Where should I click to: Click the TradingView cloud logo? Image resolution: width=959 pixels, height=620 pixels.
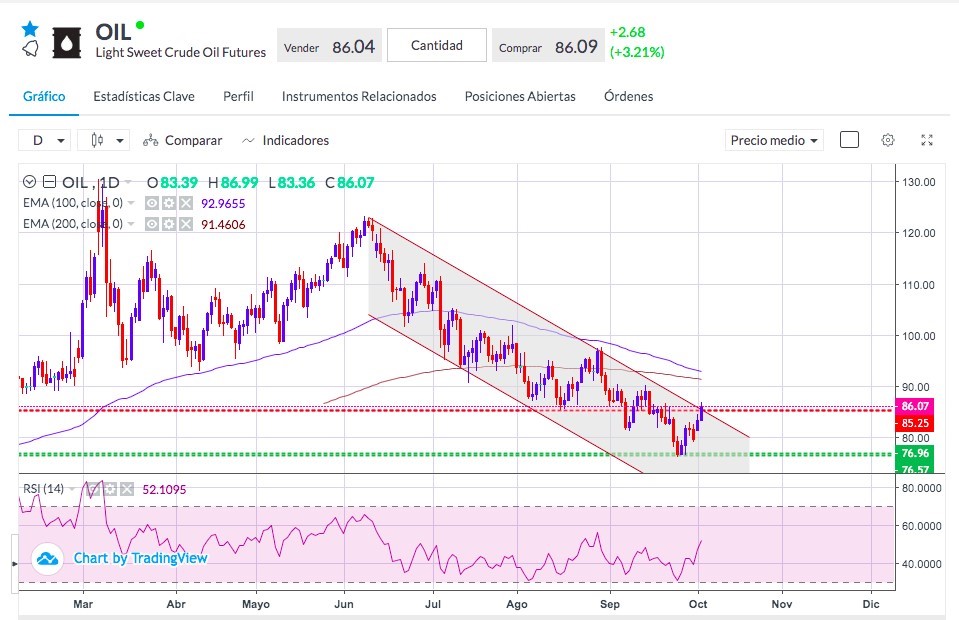point(47,558)
